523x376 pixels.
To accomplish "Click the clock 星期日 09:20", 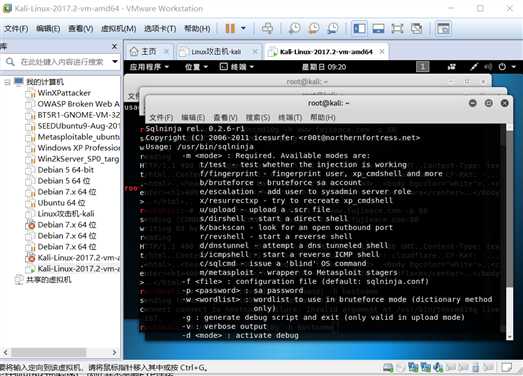I will pyautogui.click(x=324, y=67).
